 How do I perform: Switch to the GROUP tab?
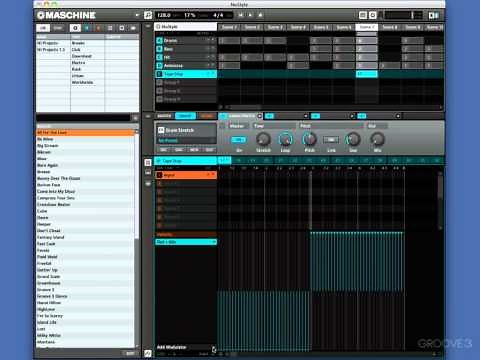click(185, 116)
